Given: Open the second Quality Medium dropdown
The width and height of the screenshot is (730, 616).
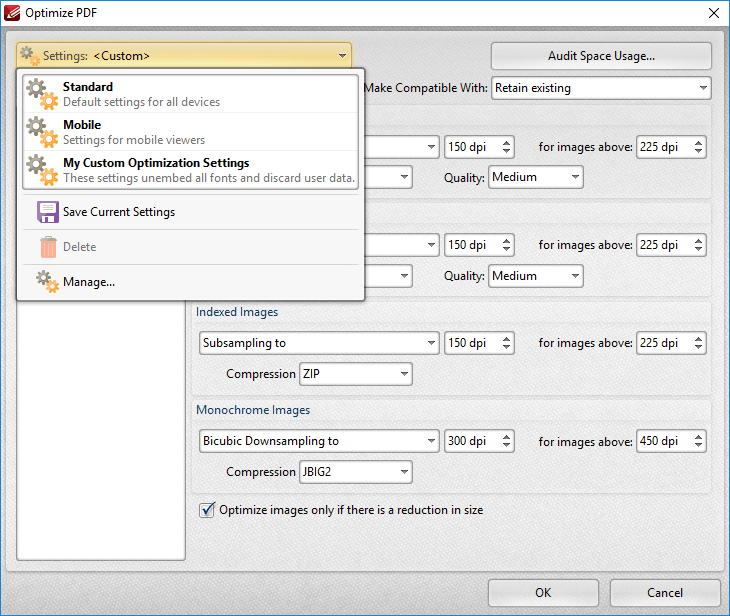Looking at the screenshot, I should tap(535, 276).
